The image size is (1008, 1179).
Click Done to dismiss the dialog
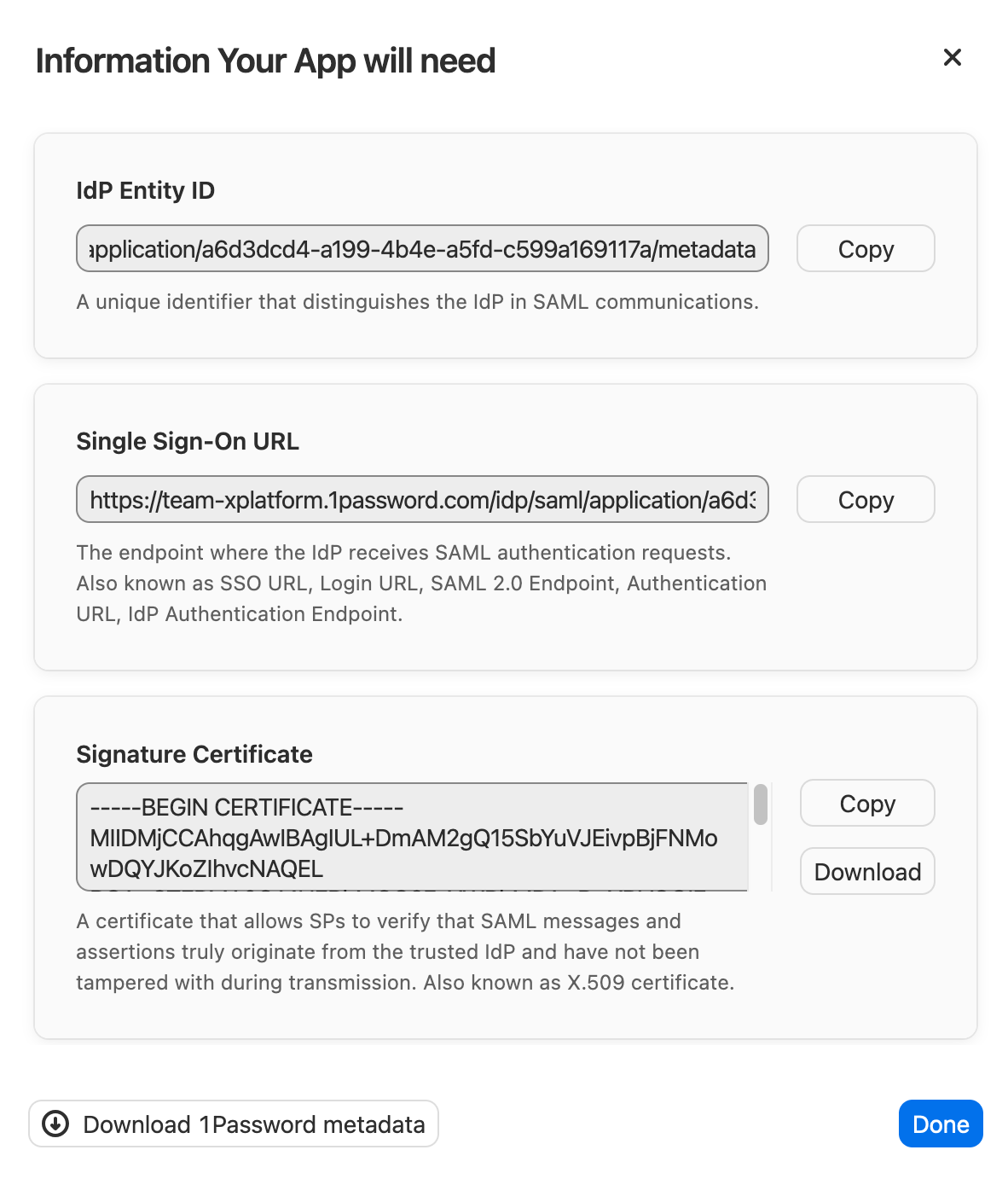(941, 1124)
